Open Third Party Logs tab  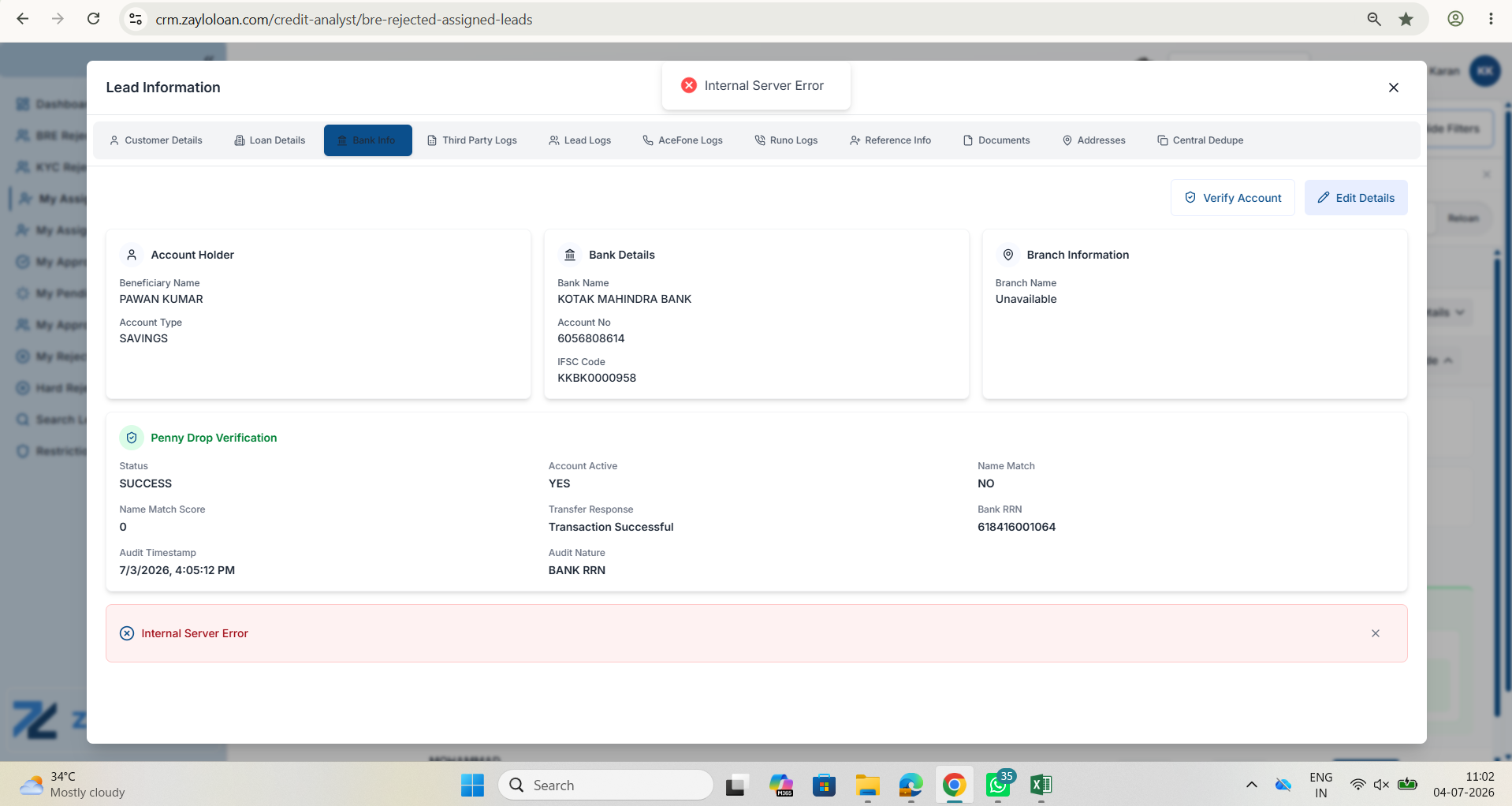point(472,140)
